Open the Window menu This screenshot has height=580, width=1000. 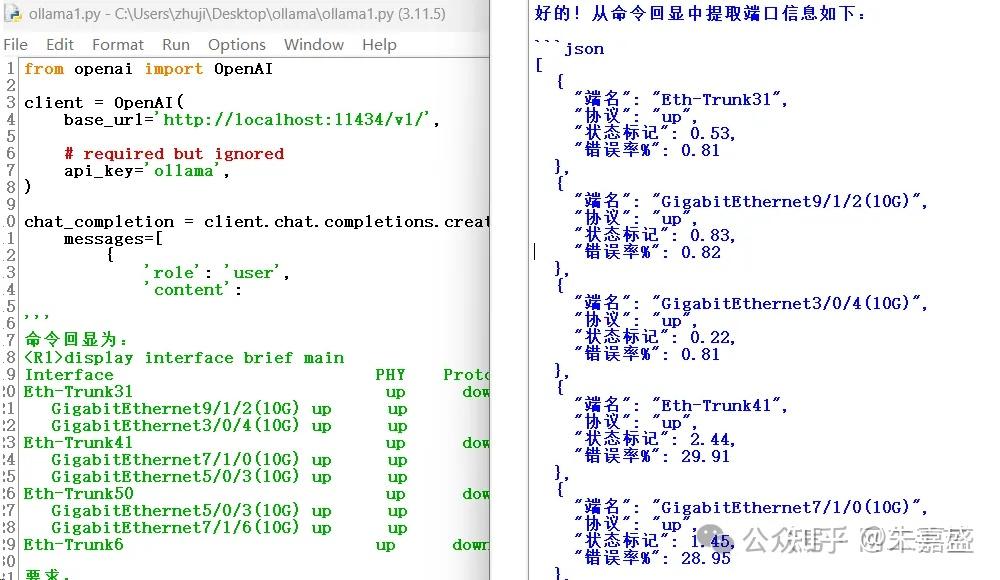coord(314,45)
